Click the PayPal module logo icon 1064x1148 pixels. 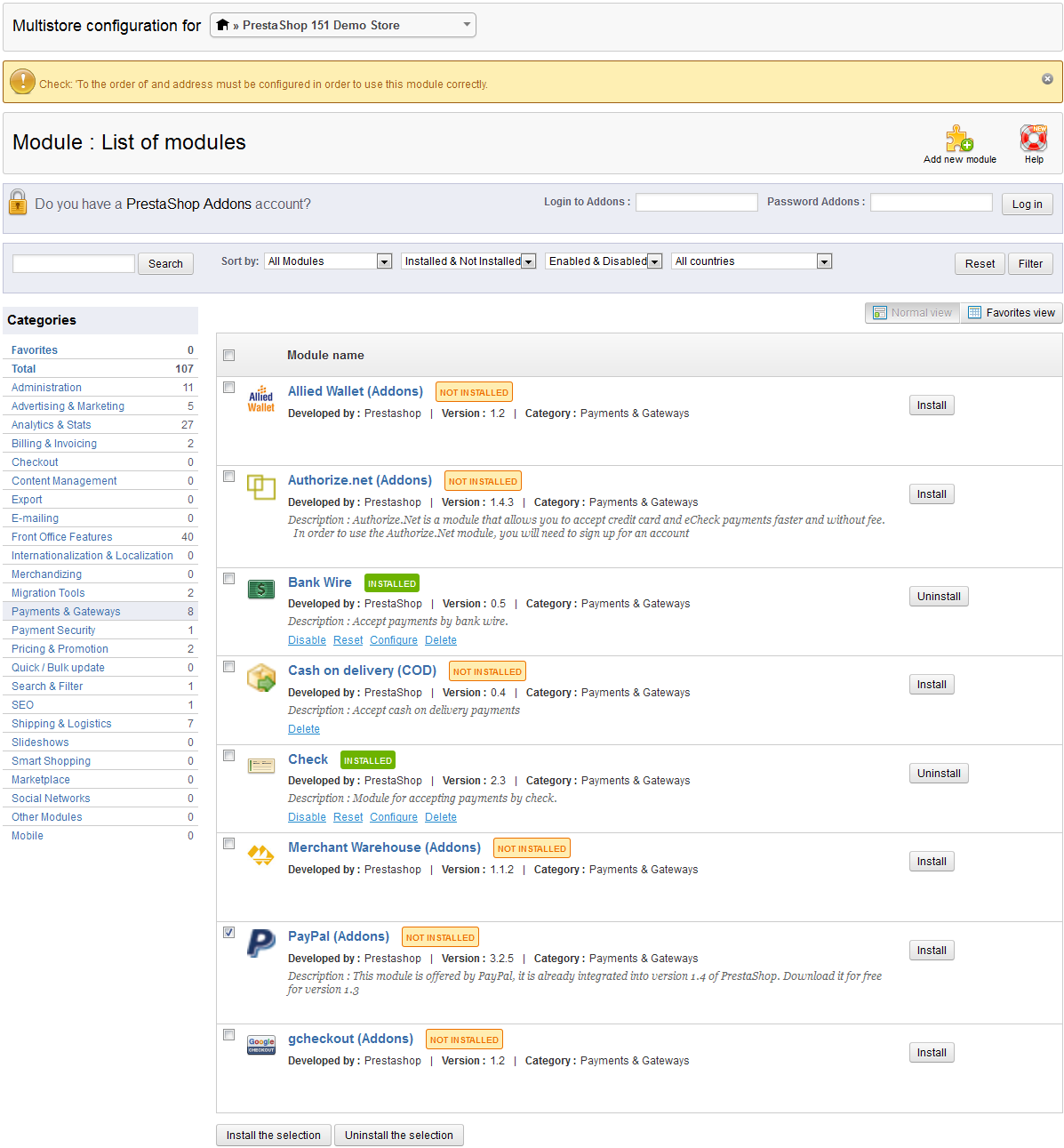tap(260, 943)
